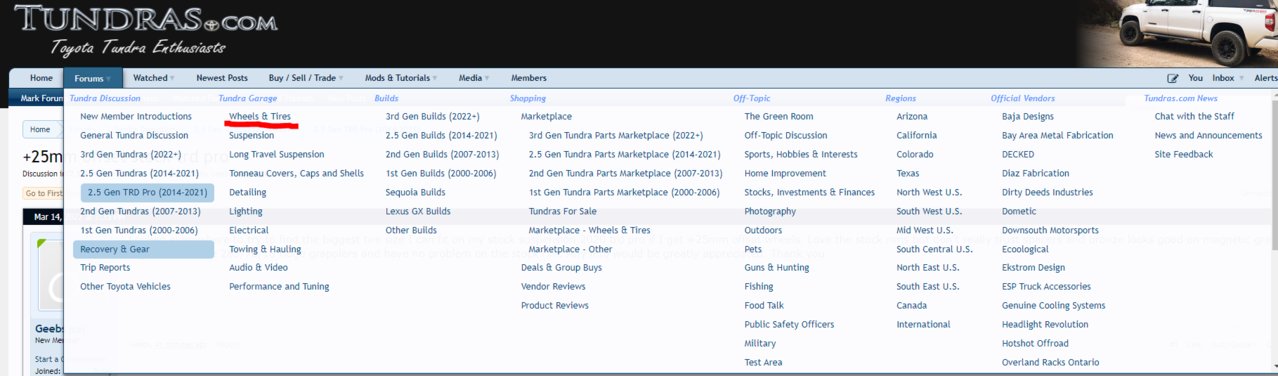
Task: Open the Arizona regional forum
Action: pos(912,116)
